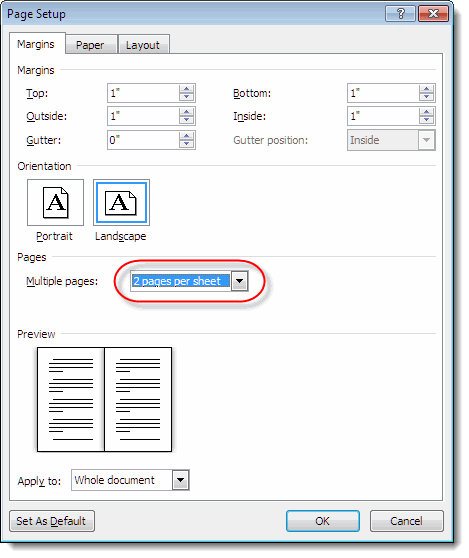The width and height of the screenshot is (469, 558).
Task: Select the Margins tab
Action: click(36, 44)
